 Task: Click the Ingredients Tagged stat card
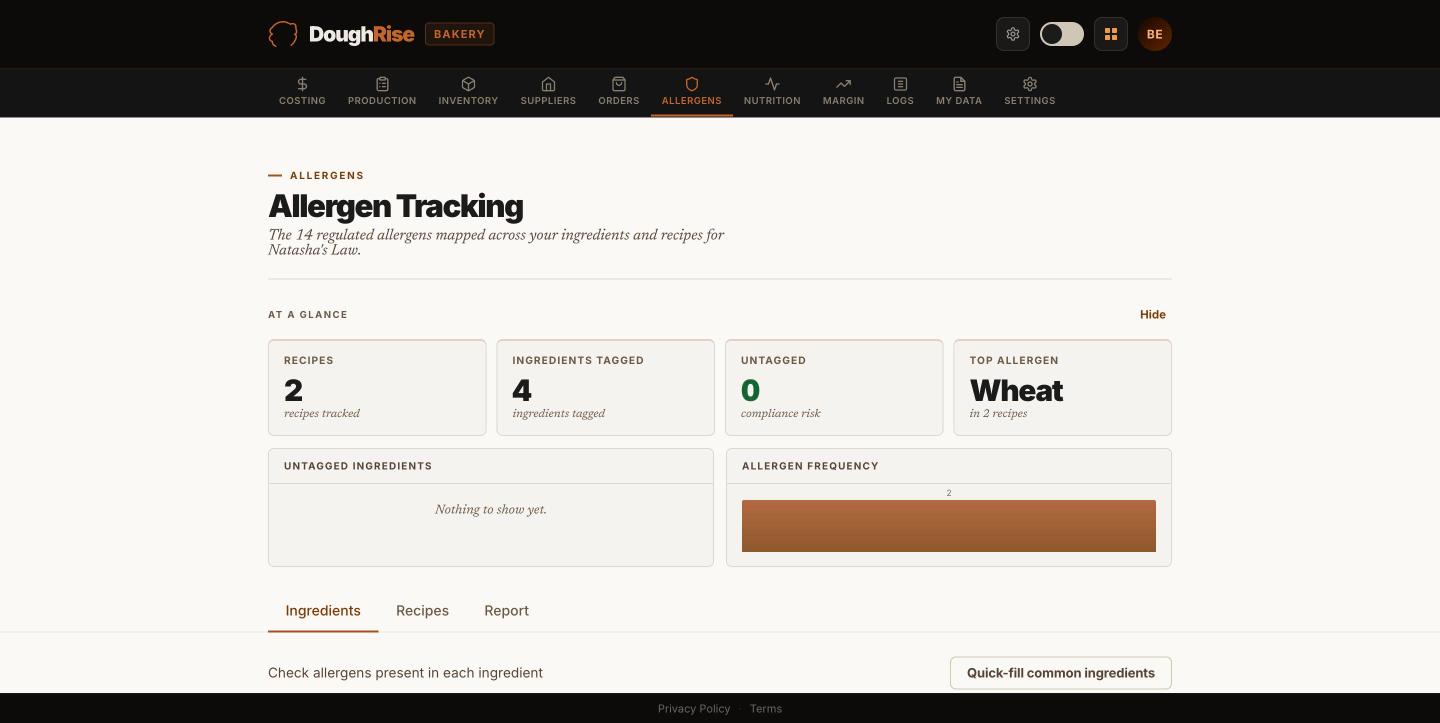(x=606, y=388)
